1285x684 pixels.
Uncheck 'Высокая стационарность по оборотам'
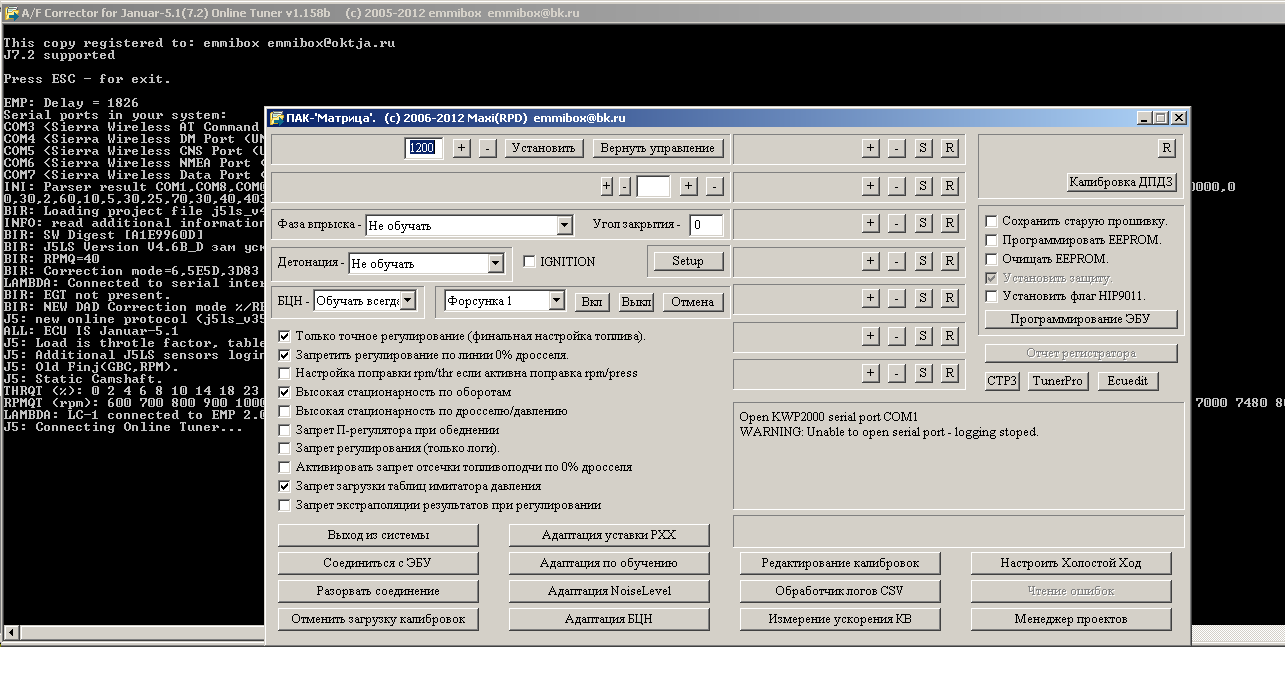[285, 392]
